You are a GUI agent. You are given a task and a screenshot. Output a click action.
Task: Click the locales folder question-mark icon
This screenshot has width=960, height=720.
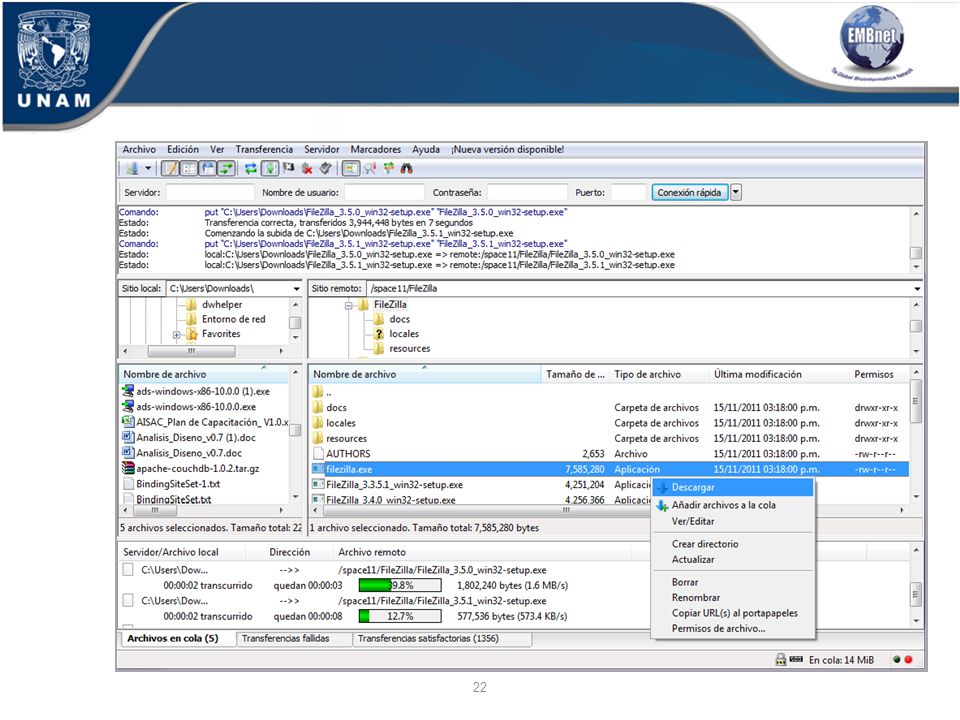[378, 334]
